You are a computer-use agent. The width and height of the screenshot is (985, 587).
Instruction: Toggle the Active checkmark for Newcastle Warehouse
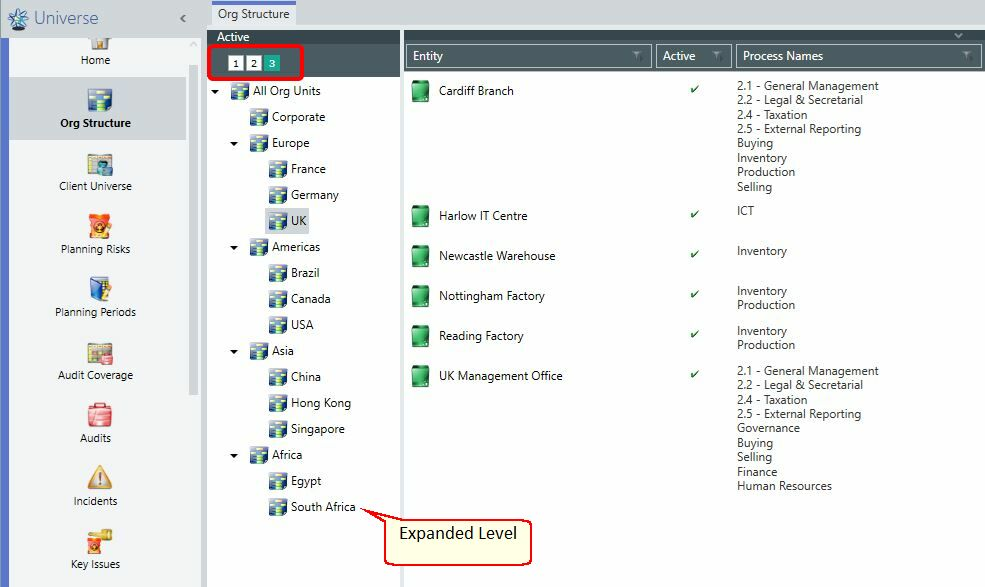(x=694, y=255)
